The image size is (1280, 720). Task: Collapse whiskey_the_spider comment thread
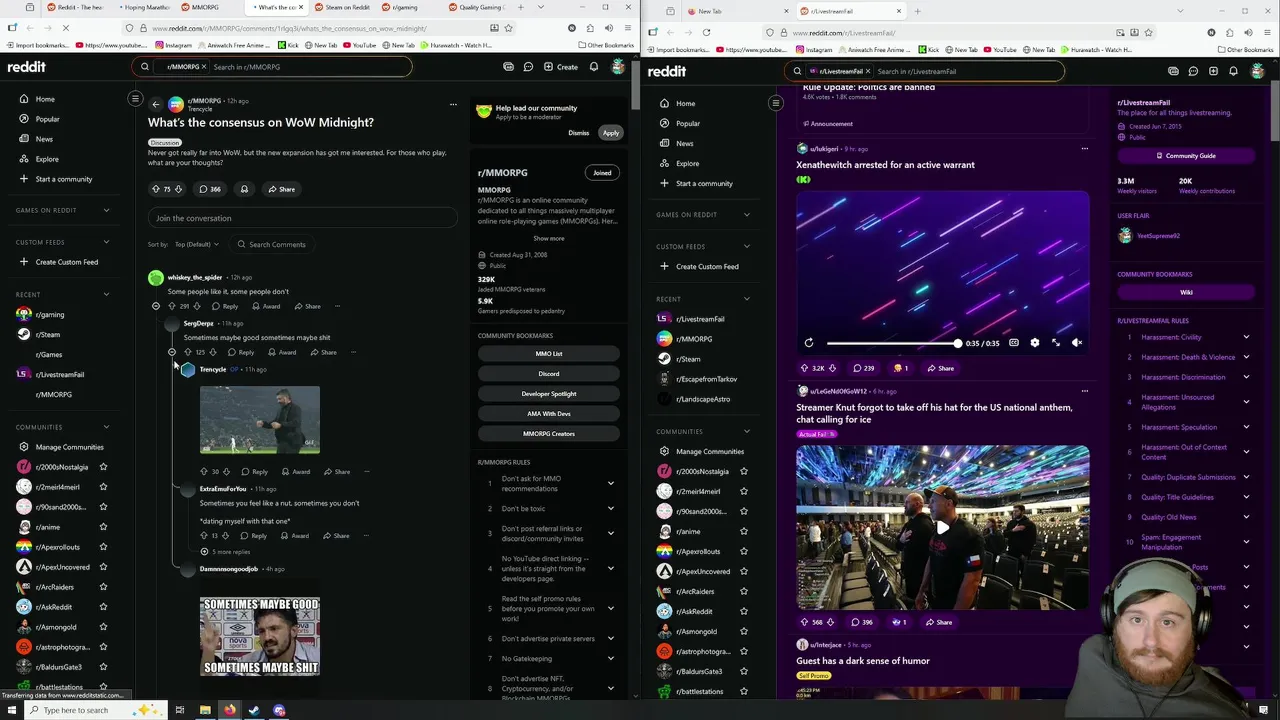coord(155,306)
